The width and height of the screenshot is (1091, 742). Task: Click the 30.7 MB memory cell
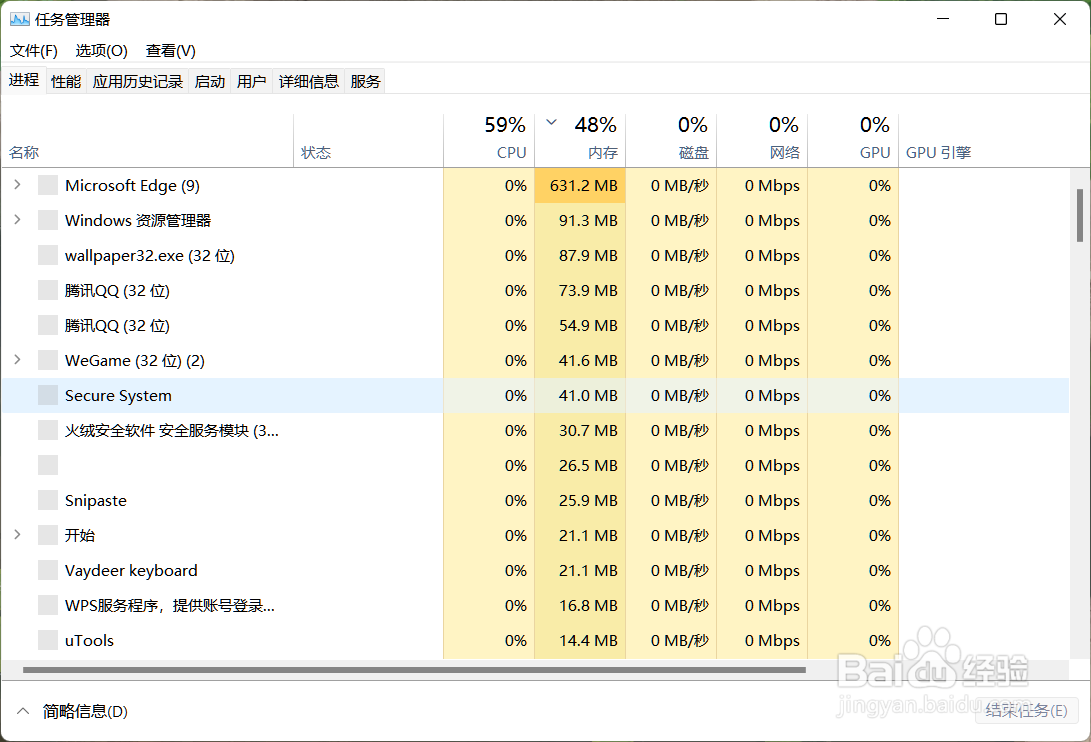[x=580, y=431]
